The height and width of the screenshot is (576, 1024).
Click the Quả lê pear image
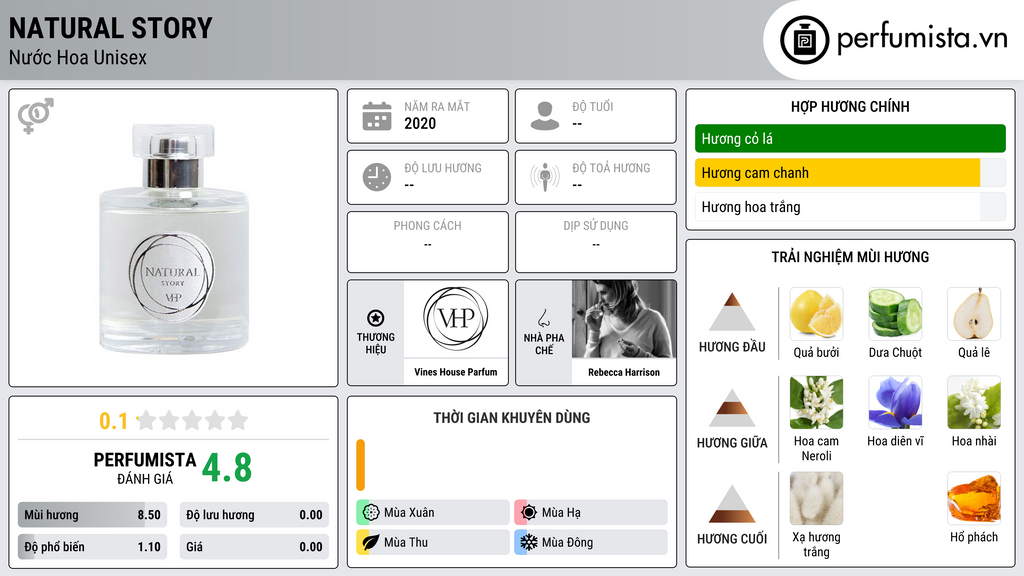(974, 313)
